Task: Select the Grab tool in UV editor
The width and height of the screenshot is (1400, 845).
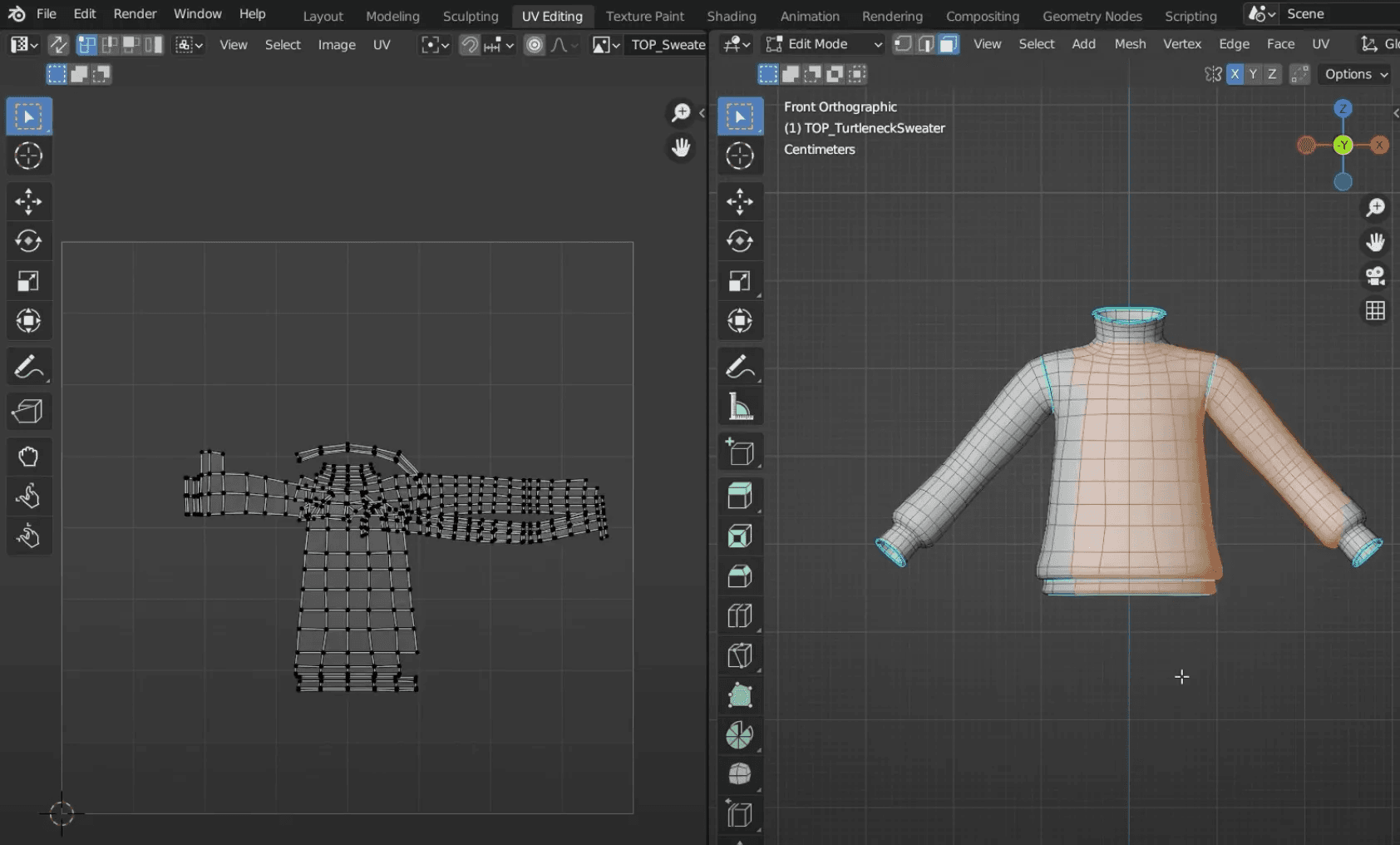Action: [28, 457]
